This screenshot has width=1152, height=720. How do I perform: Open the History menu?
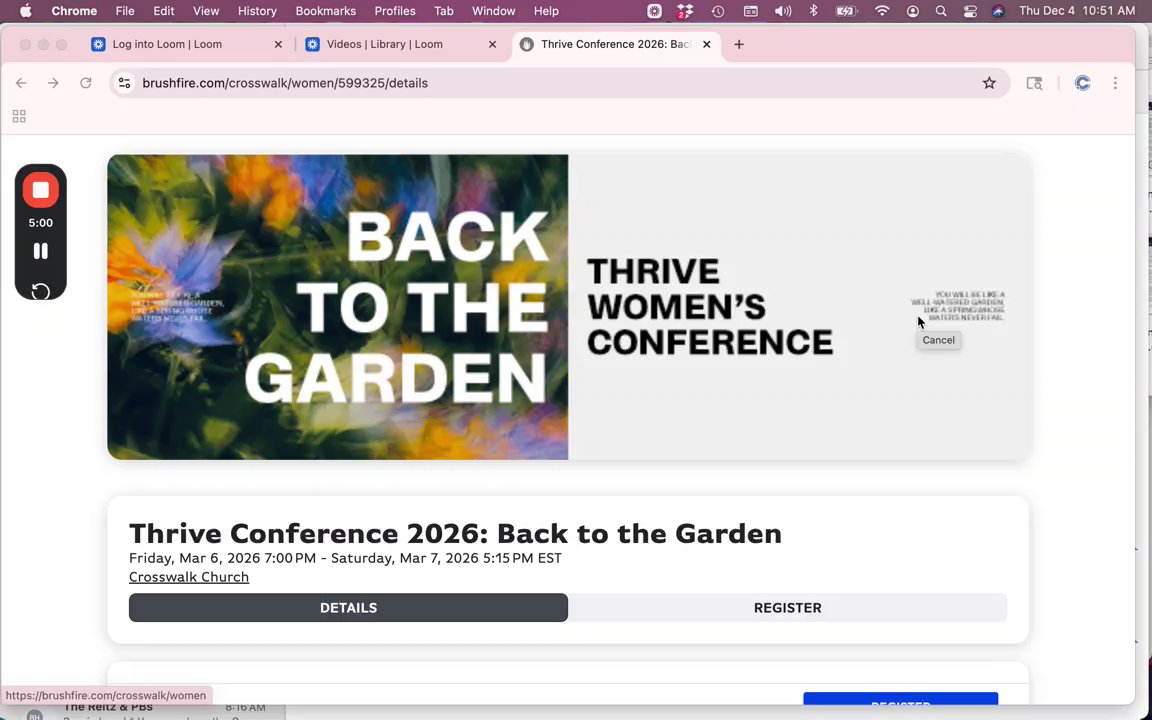257,11
